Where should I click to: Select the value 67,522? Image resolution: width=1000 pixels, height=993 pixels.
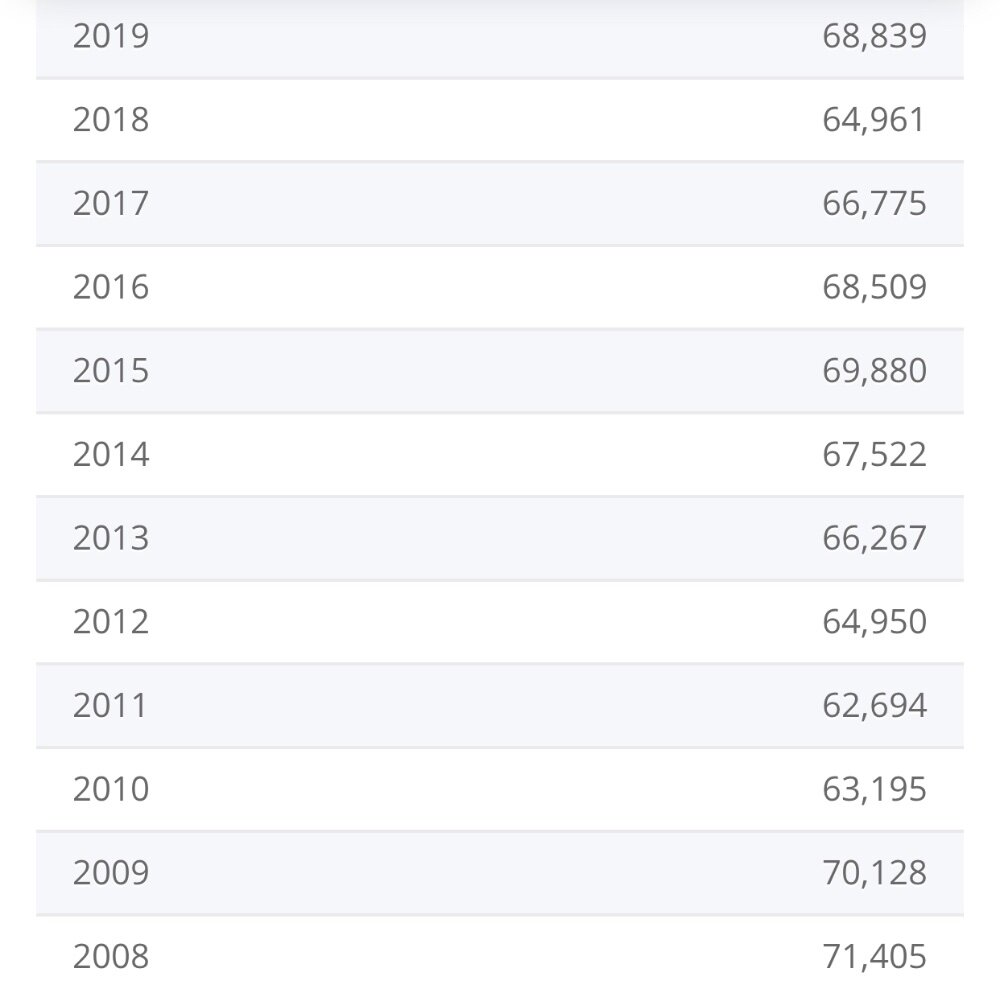tap(874, 455)
